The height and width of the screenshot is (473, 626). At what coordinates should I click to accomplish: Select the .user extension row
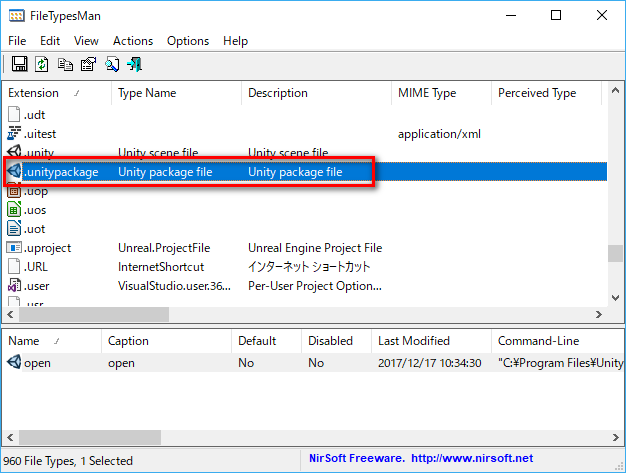click(305, 285)
